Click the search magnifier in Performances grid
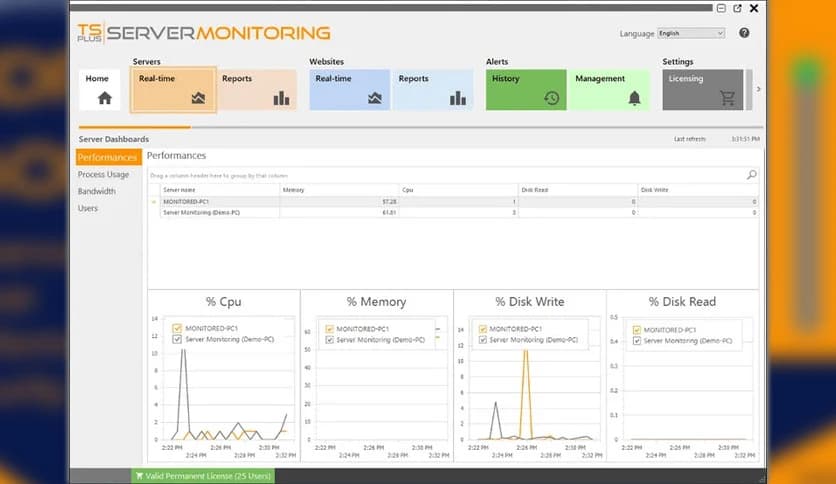This screenshot has height=484, width=836. pyautogui.click(x=752, y=175)
